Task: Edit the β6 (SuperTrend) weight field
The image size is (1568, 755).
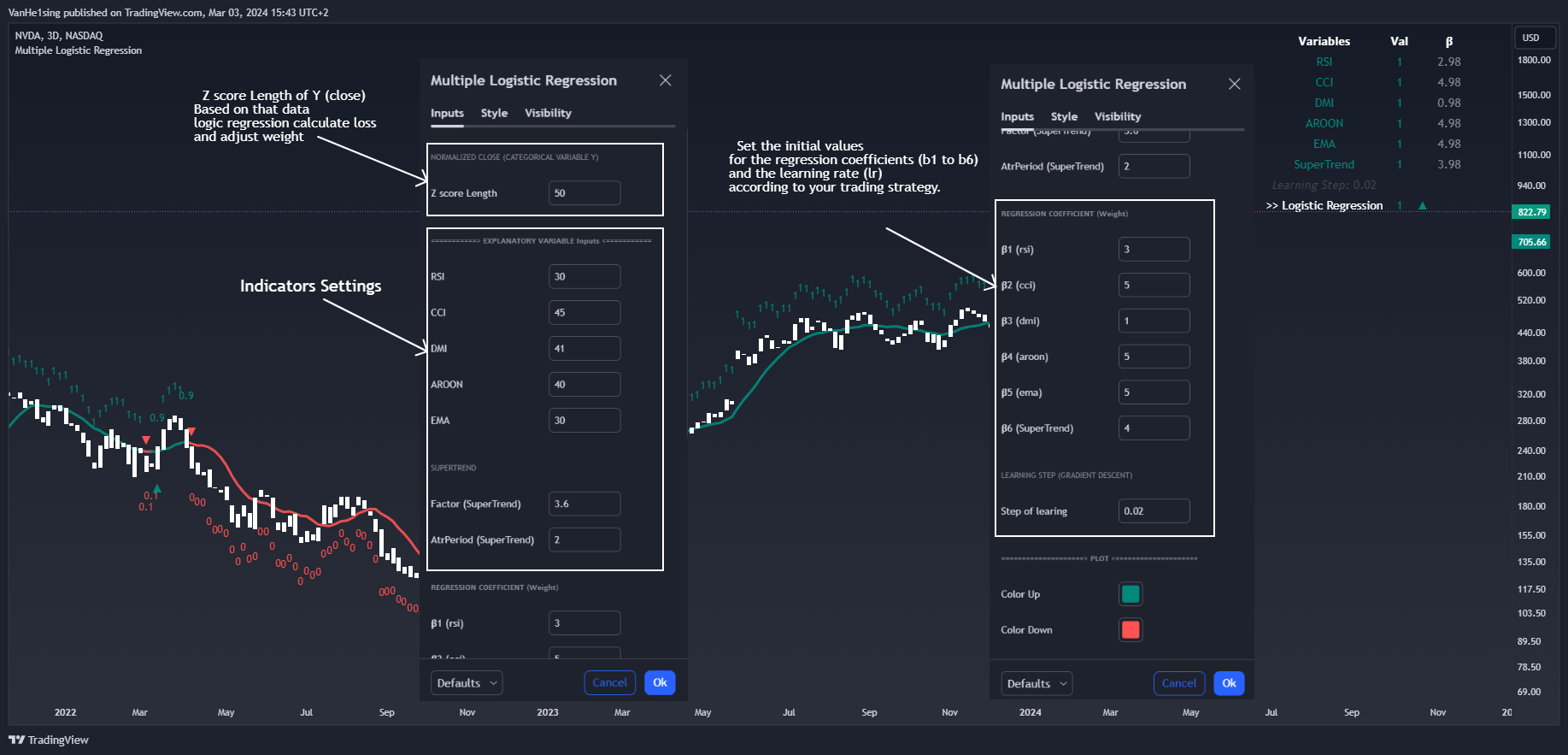Action: pyautogui.click(x=1154, y=428)
